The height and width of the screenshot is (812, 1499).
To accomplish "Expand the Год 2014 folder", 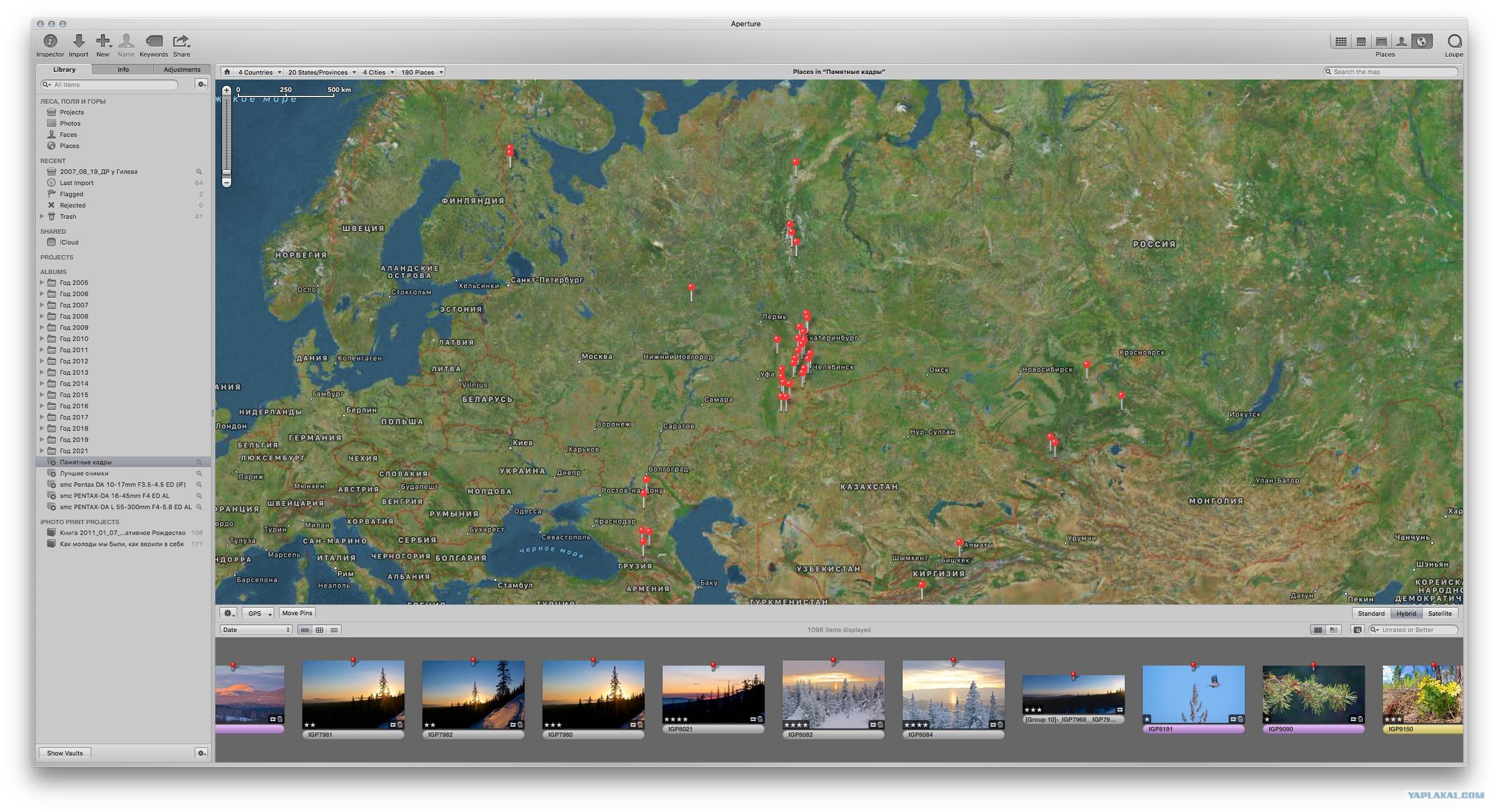I will point(42,384).
